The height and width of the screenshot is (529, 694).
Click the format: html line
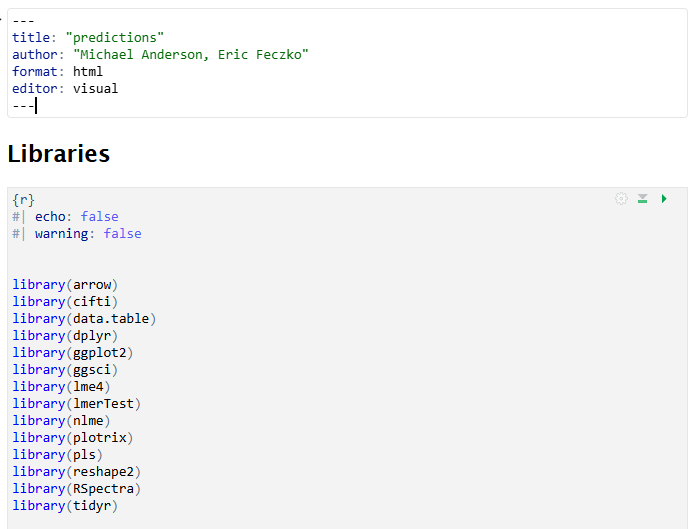[x=57, y=71]
